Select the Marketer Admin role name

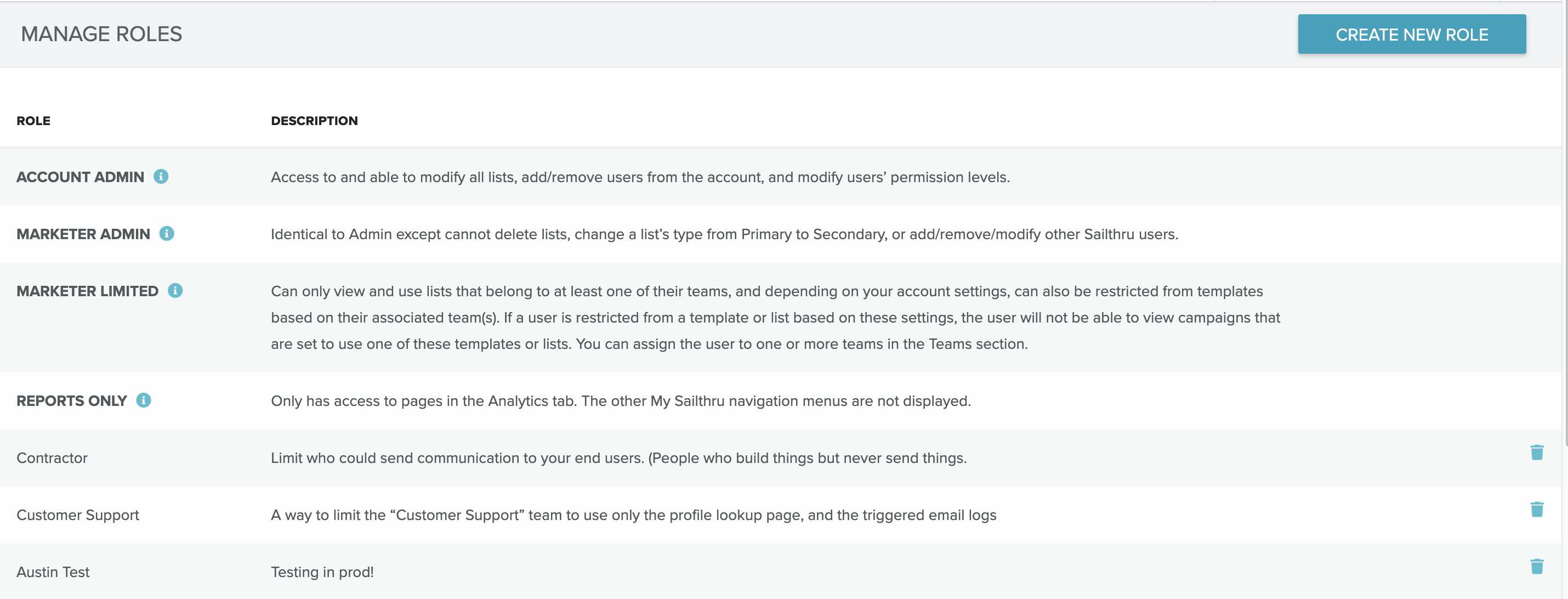(83, 234)
